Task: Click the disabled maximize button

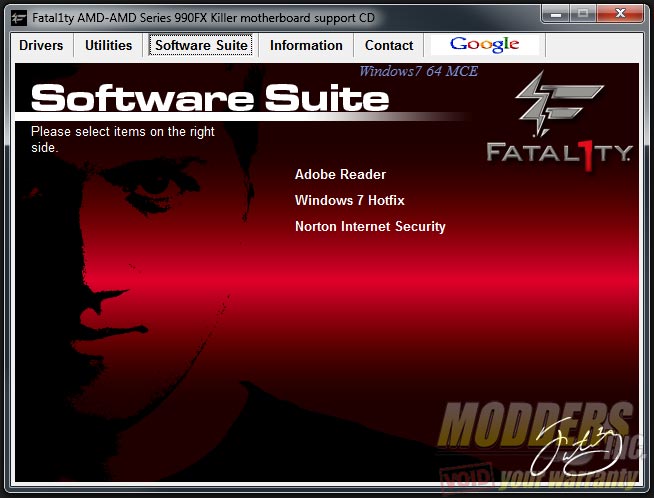Action: (583, 14)
